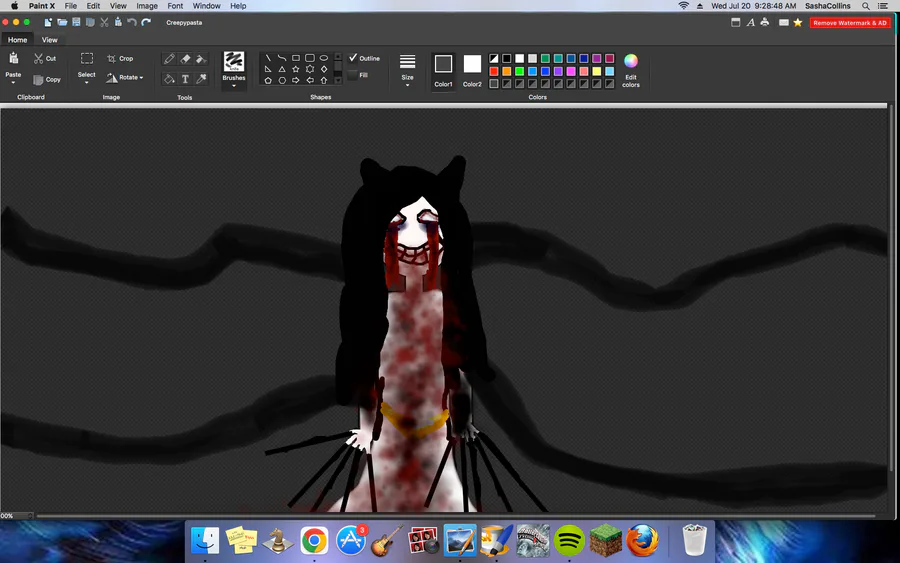900x563 pixels.
Task: Choose the rounded rectangle shape
Action: pos(310,58)
